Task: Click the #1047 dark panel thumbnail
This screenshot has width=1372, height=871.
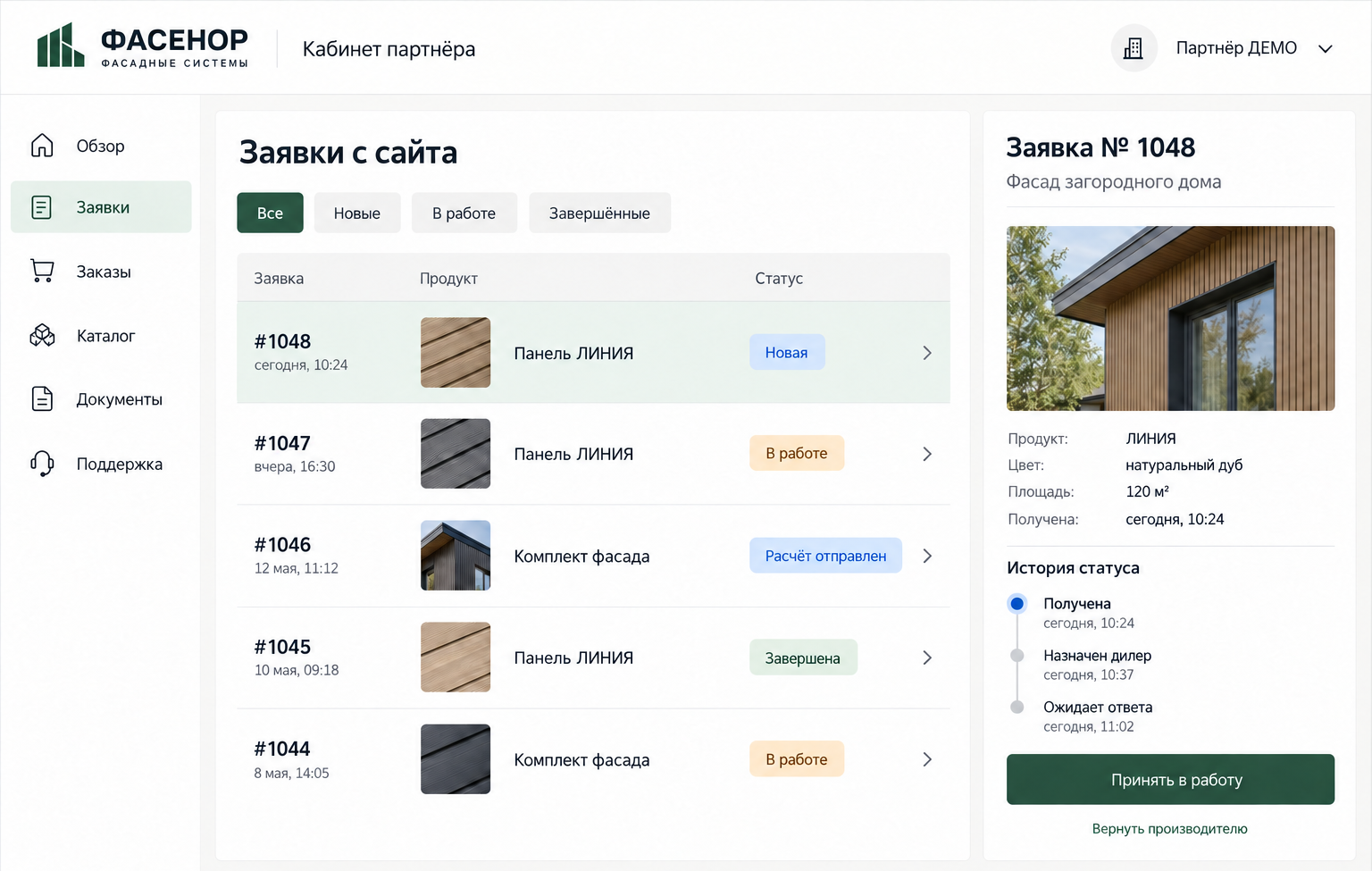Action: (456, 454)
